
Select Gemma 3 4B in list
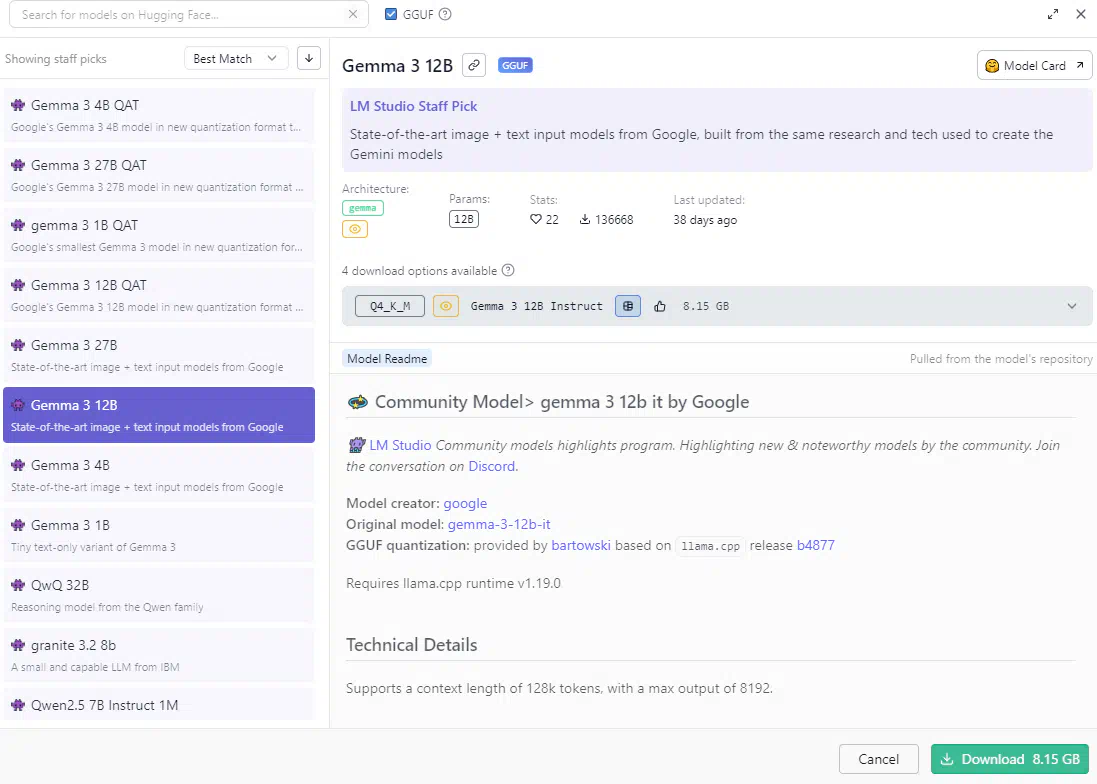coord(159,475)
